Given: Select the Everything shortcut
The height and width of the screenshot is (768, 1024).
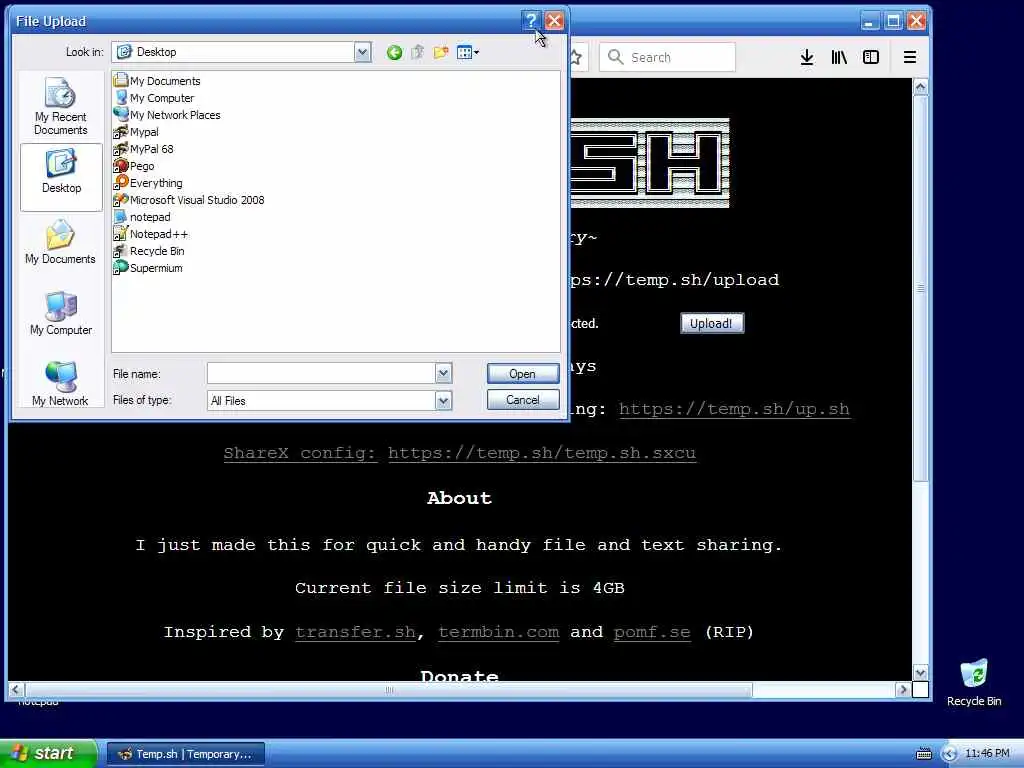Looking at the screenshot, I should coord(148,183).
